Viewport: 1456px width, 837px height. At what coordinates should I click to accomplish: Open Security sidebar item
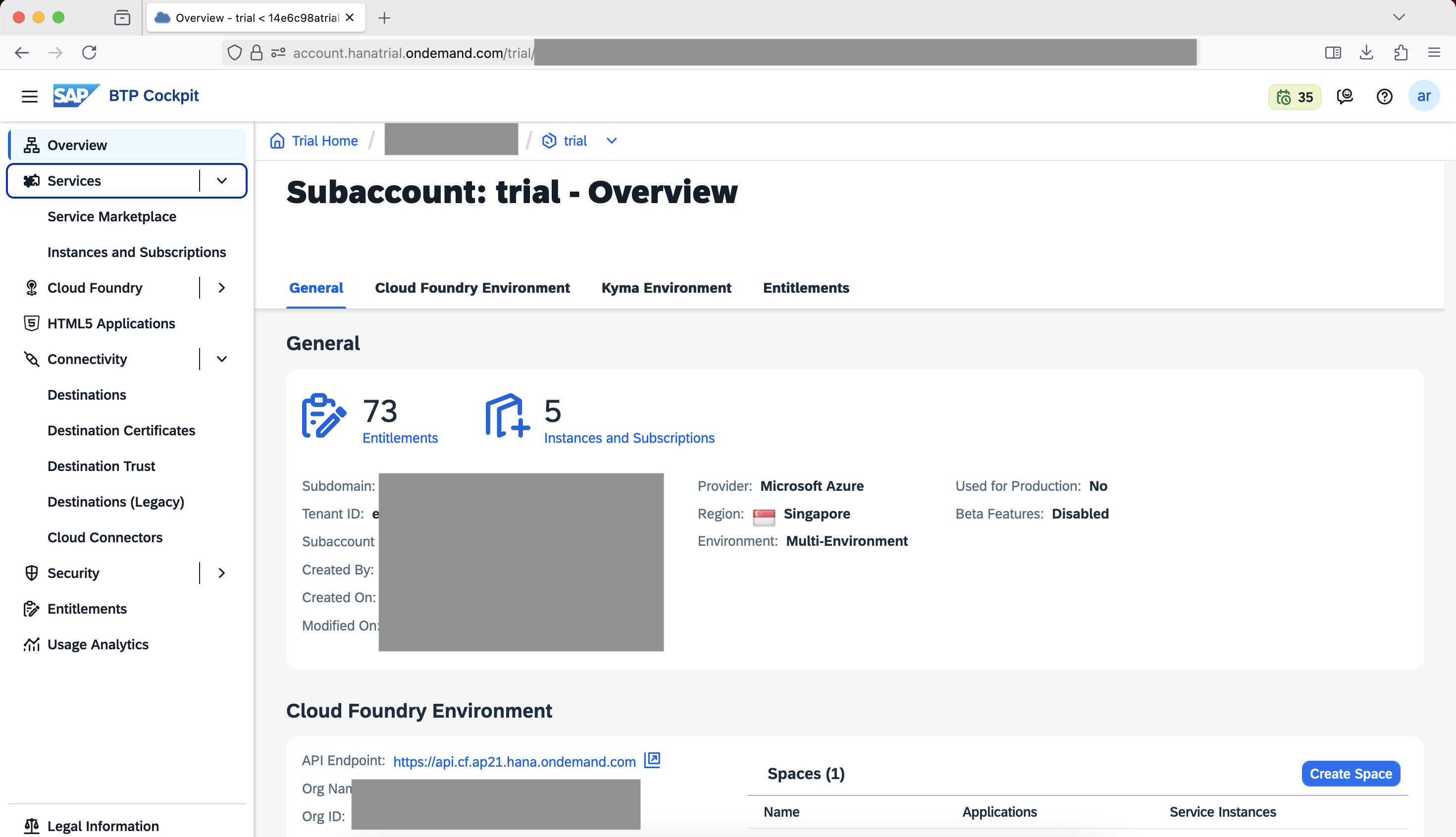tap(73, 573)
